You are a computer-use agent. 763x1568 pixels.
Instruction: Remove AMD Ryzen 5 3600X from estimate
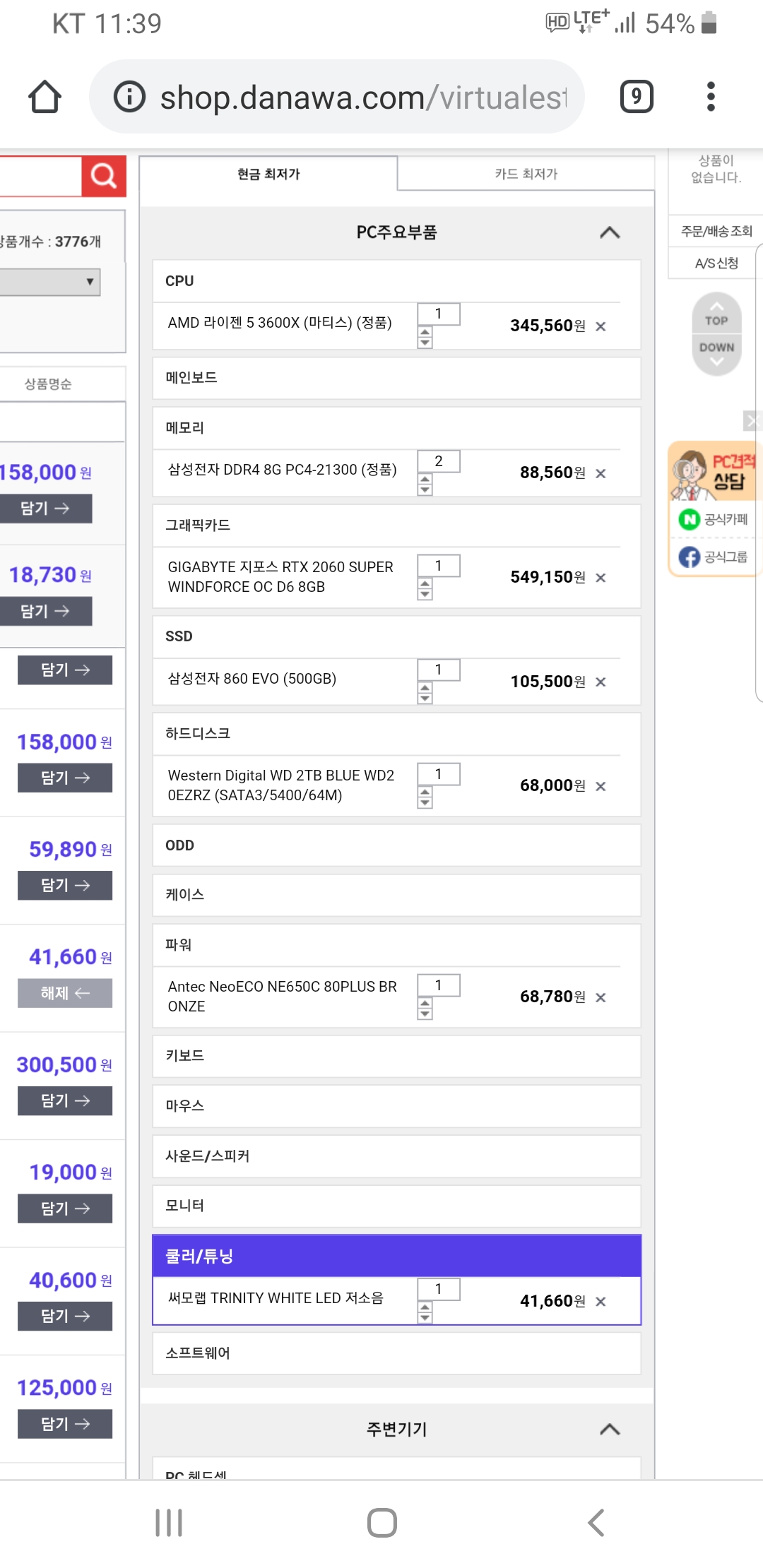coord(601,326)
